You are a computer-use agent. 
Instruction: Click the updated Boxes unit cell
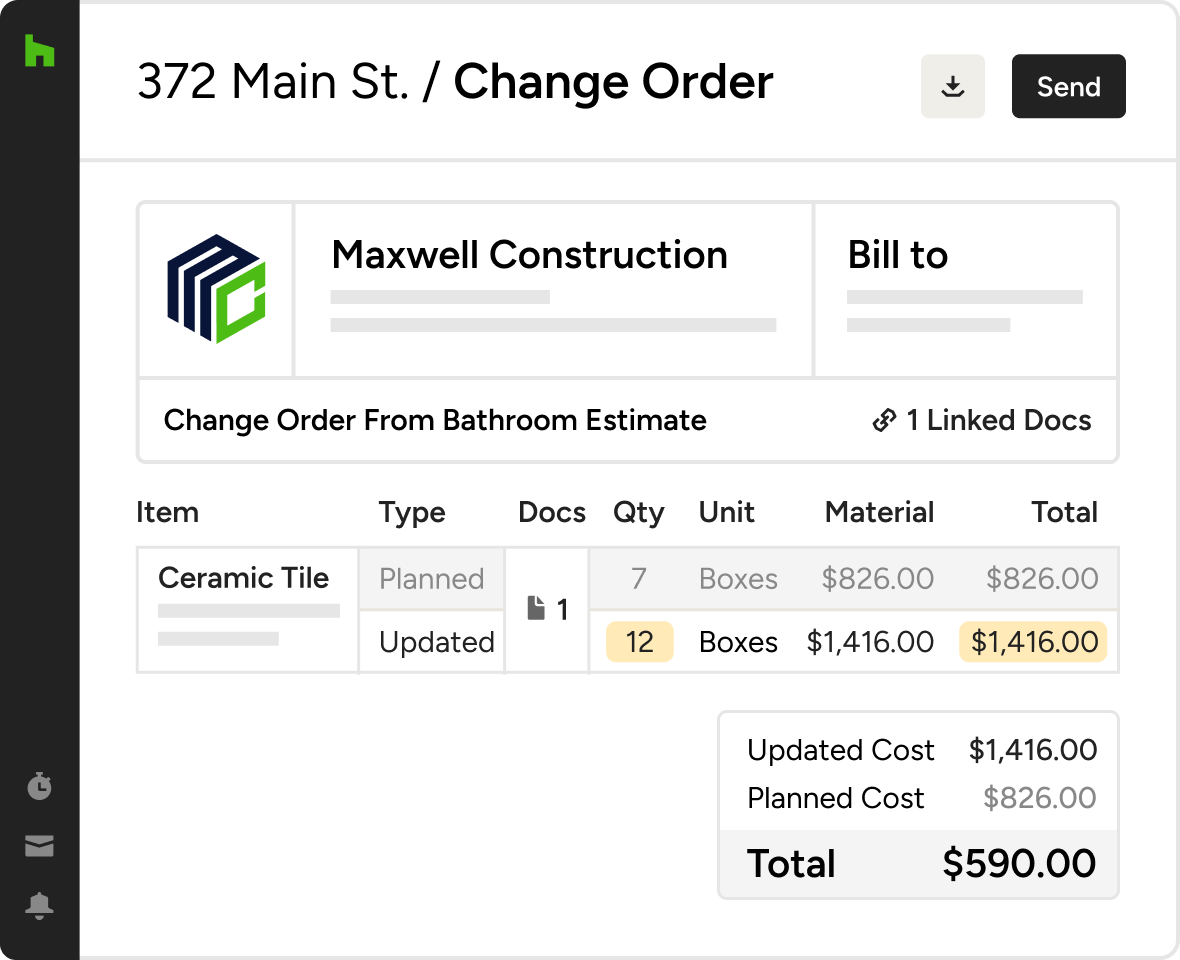[738, 642]
